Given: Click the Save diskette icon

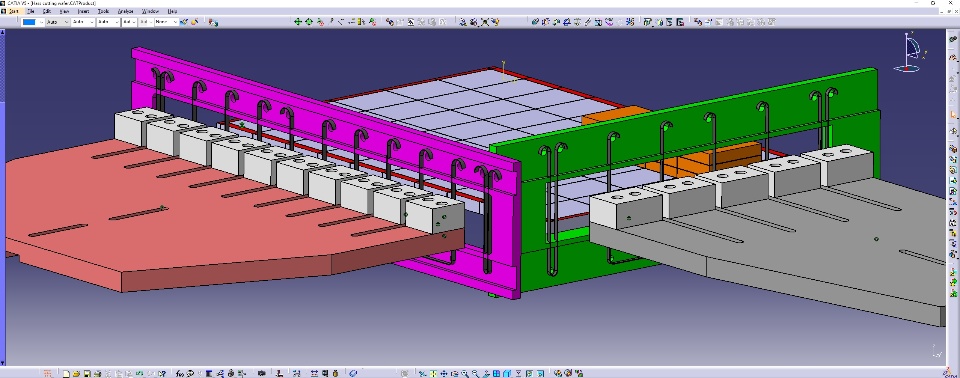Looking at the screenshot, I should tap(87, 373).
